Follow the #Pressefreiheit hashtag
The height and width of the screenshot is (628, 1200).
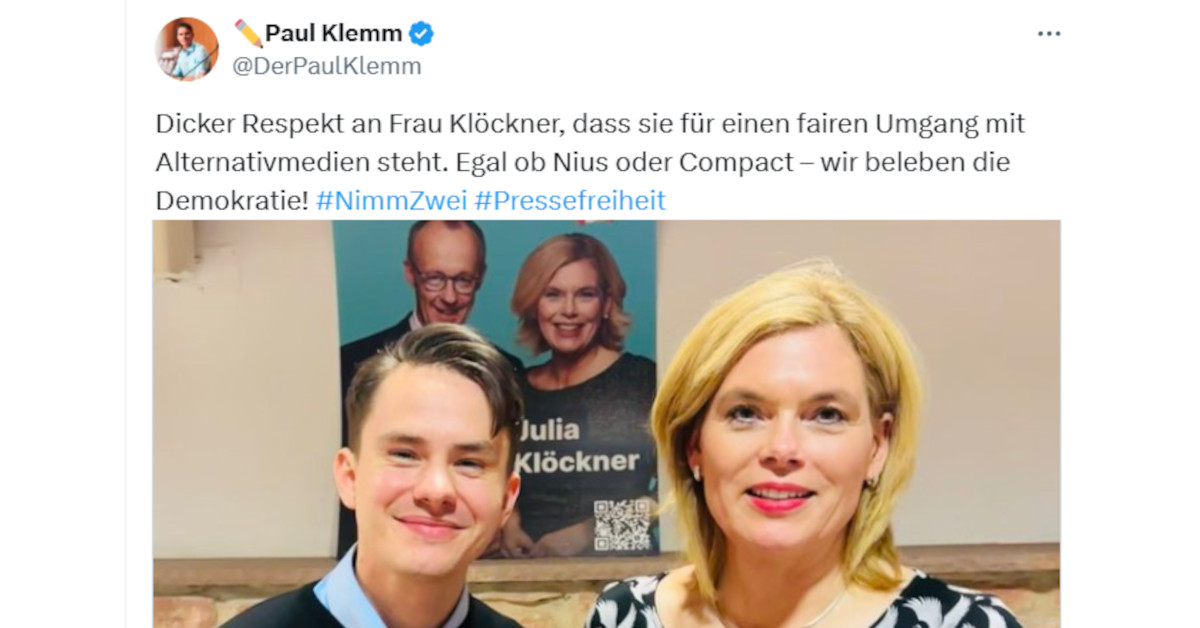(570, 200)
